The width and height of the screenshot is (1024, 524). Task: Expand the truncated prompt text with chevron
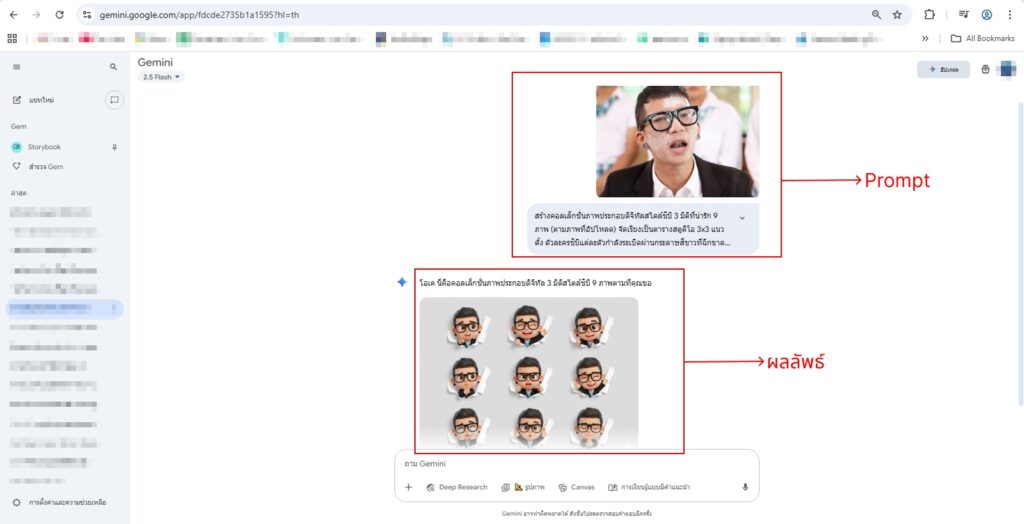(x=741, y=218)
